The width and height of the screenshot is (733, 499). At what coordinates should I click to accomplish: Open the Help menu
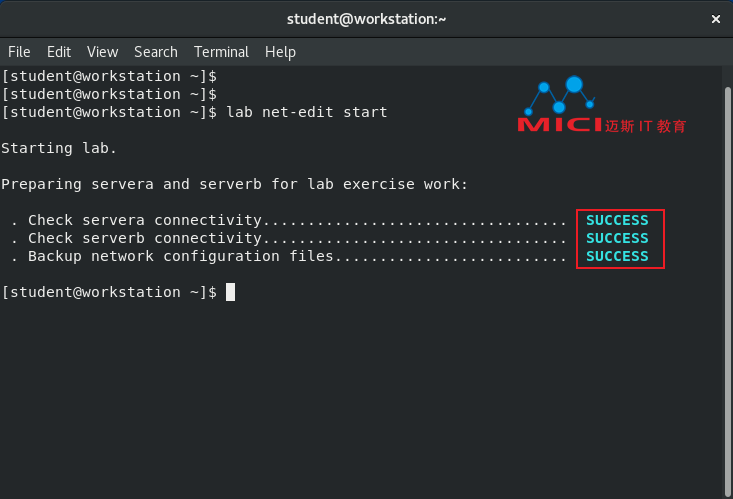pyautogui.click(x=280, y=52)
